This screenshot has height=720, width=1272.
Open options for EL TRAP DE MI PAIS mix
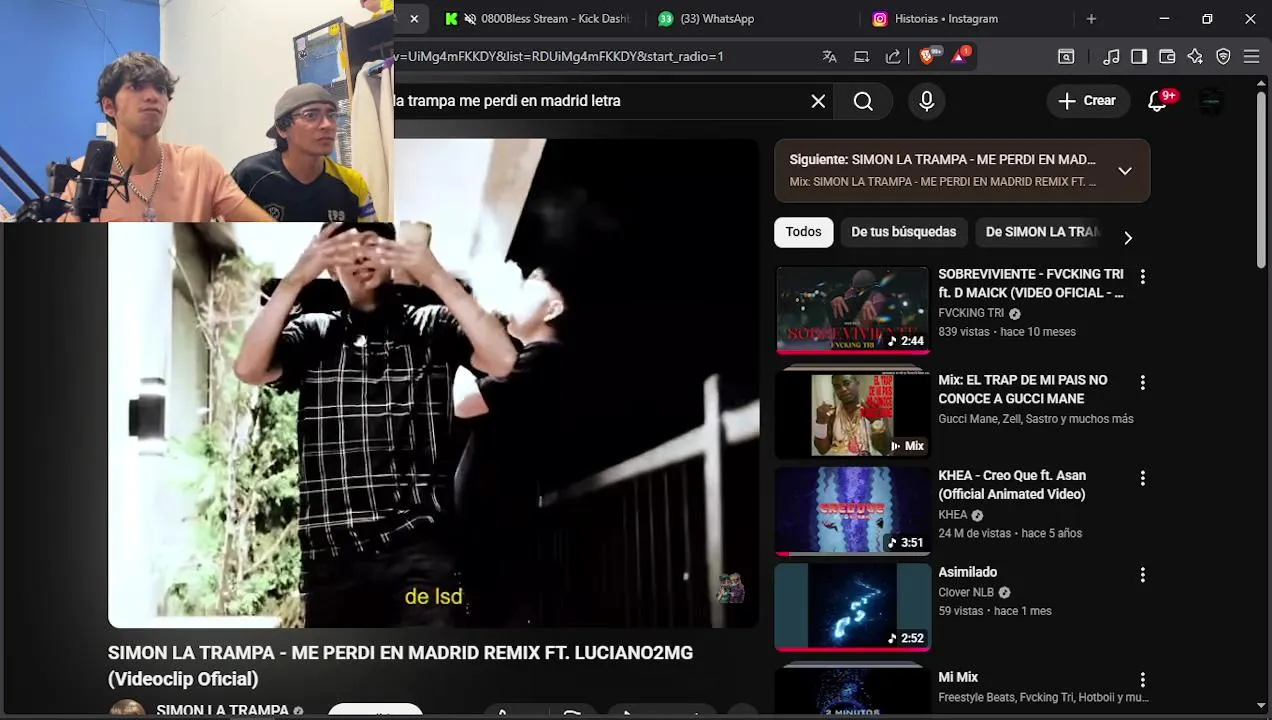(1143, 383)
